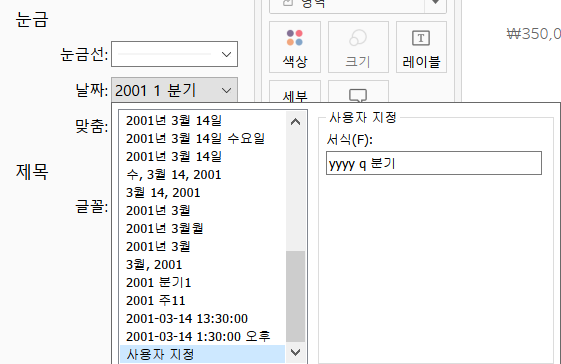Click the scroll down arrow of format list

[x=296, y=353]
